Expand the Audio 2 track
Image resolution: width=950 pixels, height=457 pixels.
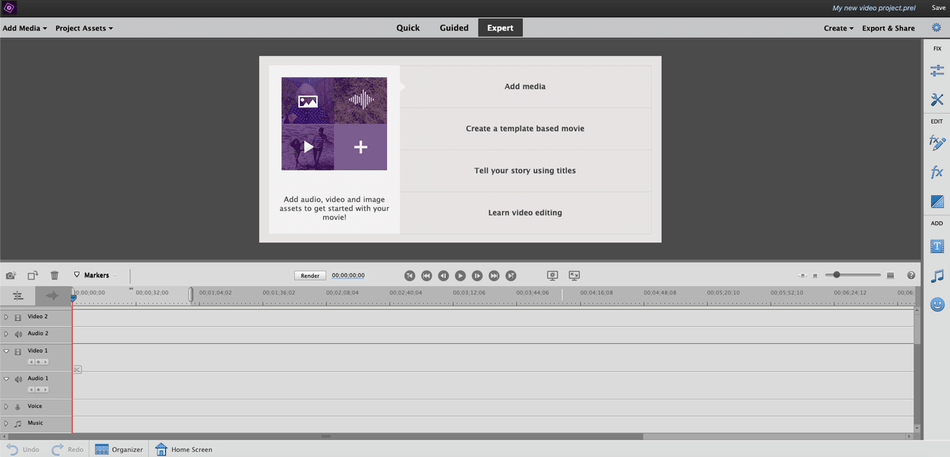[x=6, y=334]
